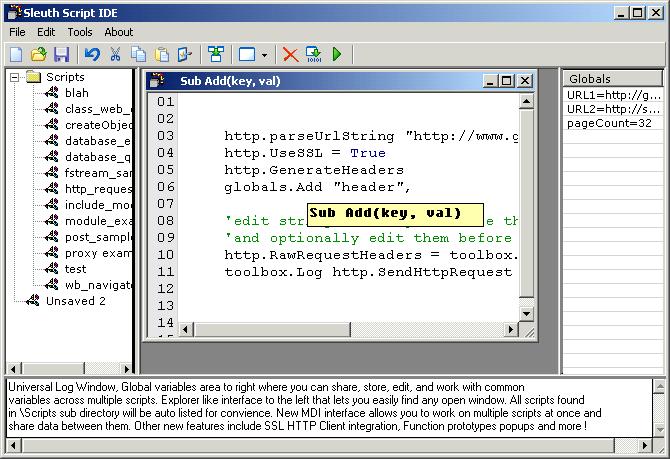Open the About menu
Image resolution: width=670 pixels, height=459 pixels.
119,32
